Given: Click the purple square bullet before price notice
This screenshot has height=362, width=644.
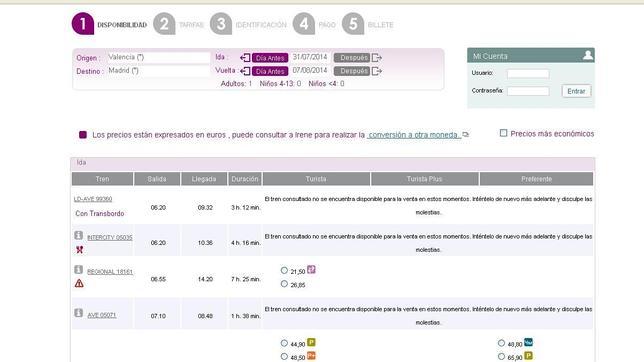Looking at the screenshot, I should click(x=83, y=135).
